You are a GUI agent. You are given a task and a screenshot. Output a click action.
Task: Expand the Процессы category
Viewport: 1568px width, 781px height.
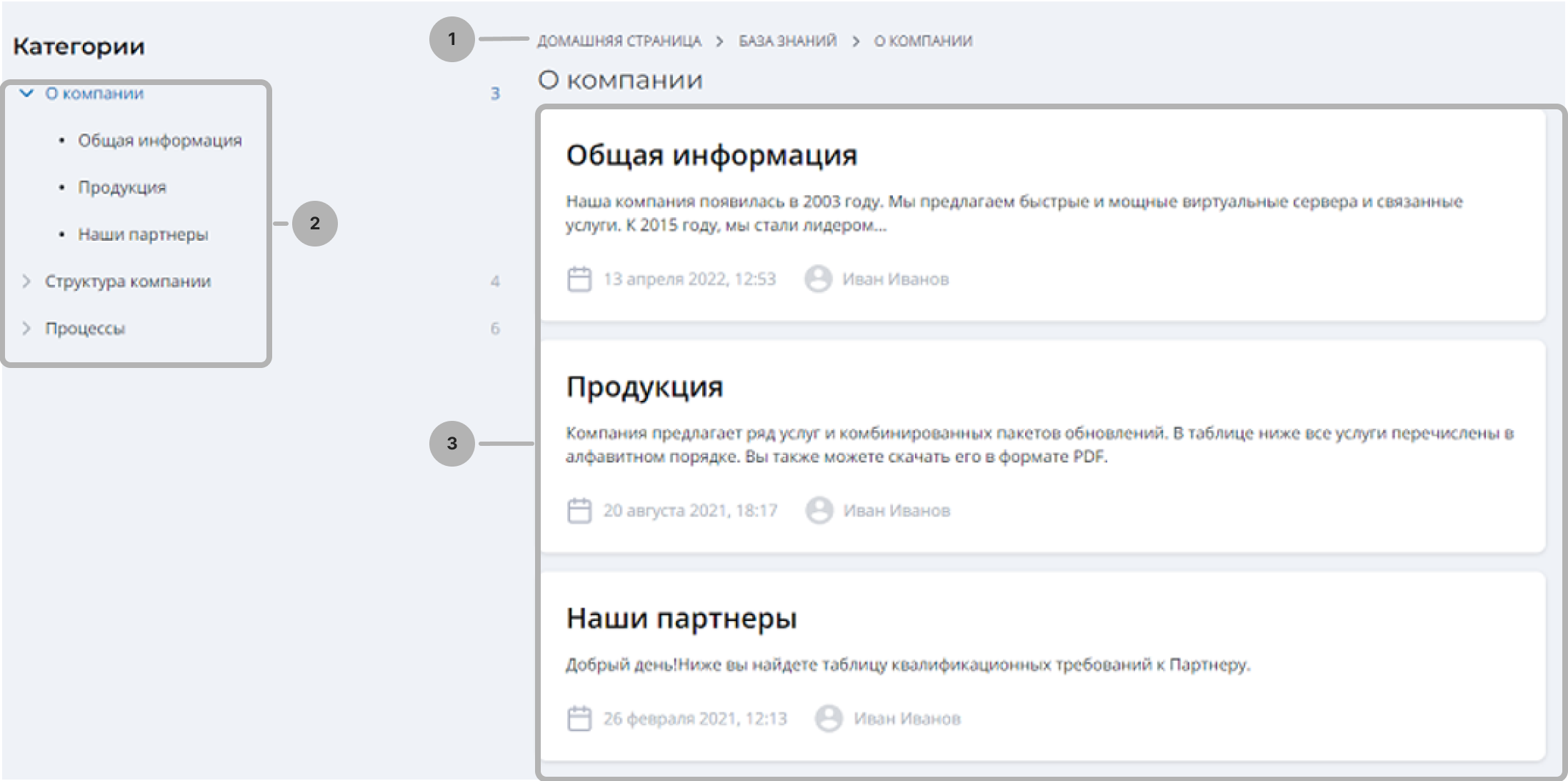point(26,329)
